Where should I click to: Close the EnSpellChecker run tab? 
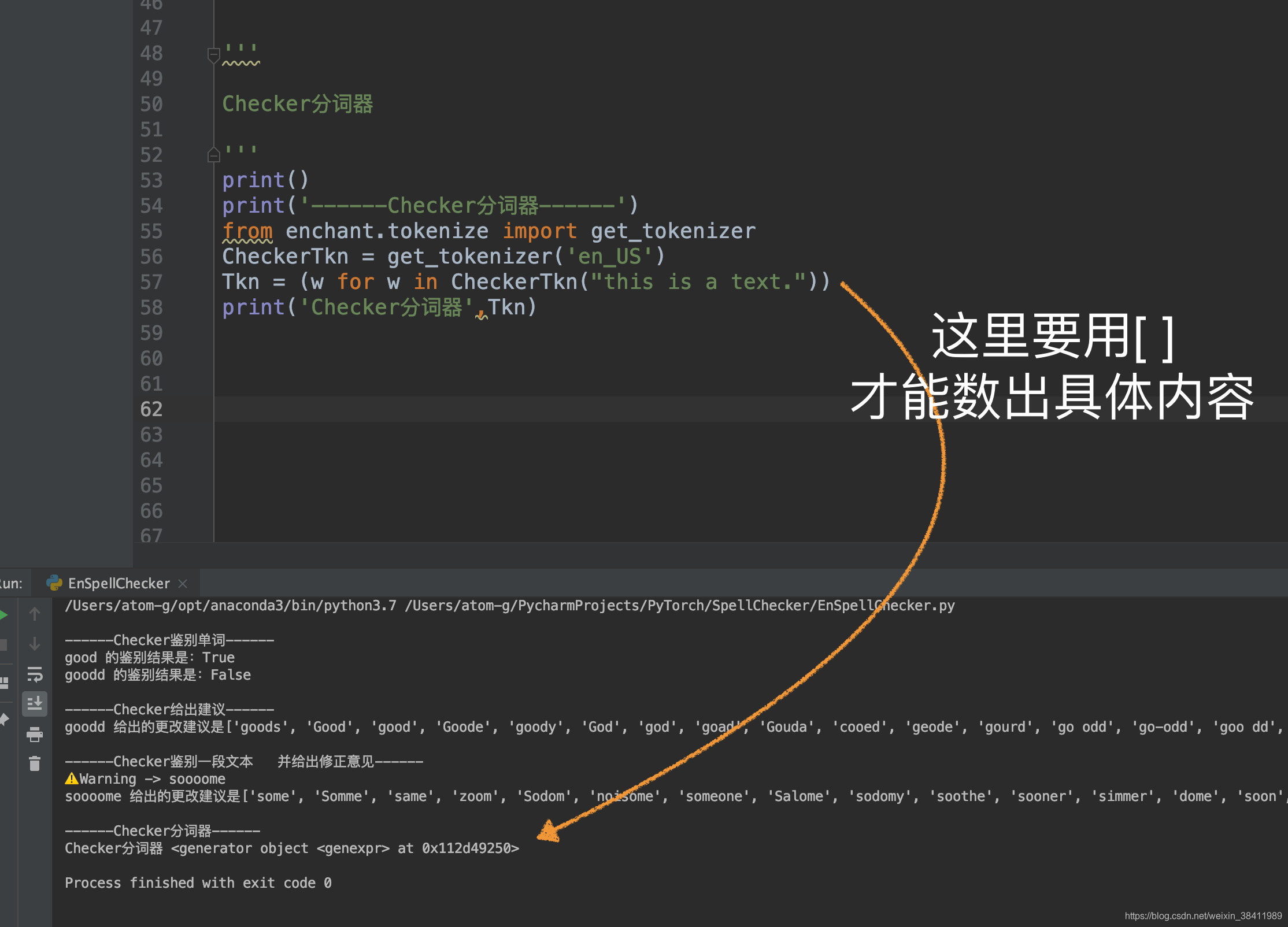[183, 584]
